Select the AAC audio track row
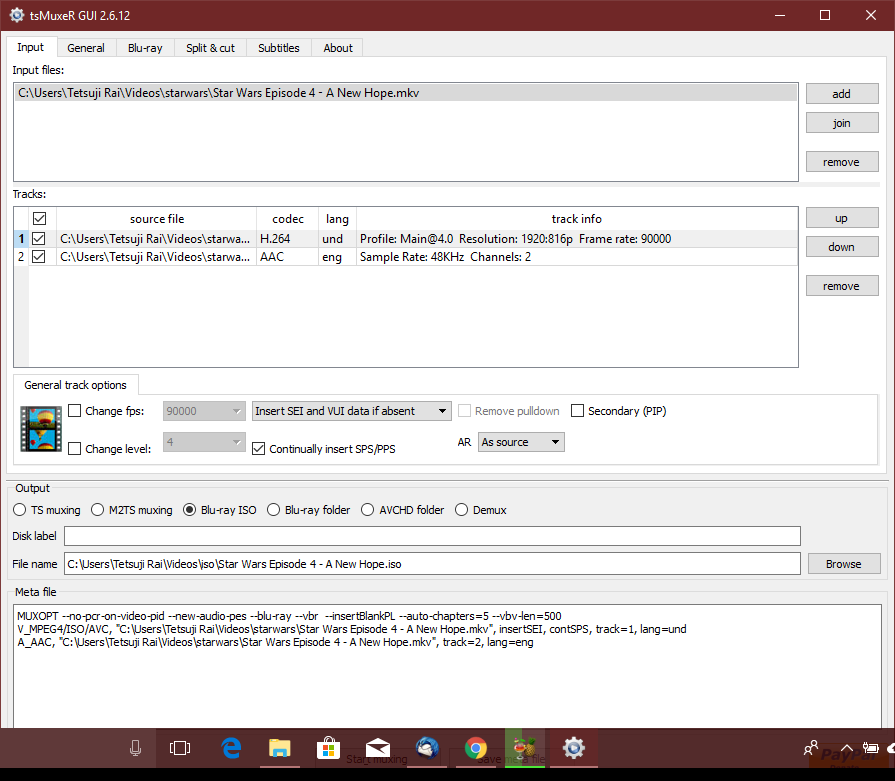This screenshot has width=895, height=781. click(406, 257)
